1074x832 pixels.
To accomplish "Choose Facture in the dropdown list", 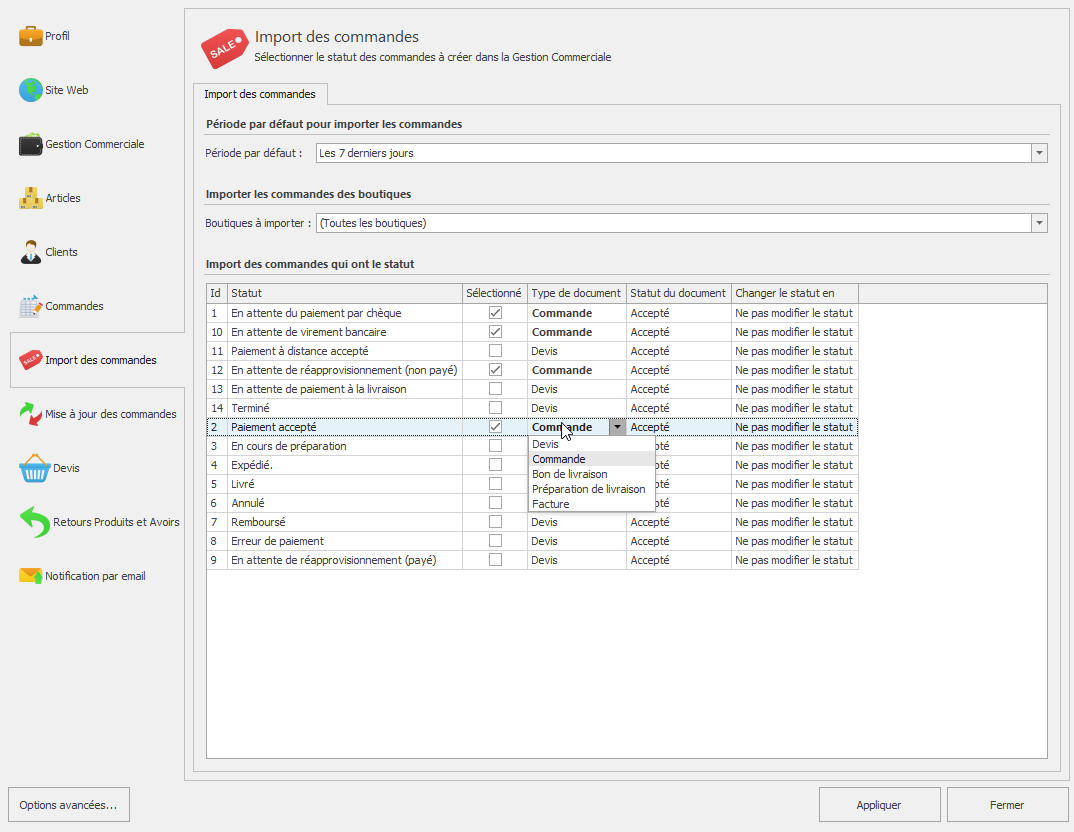I will point(592,505).
